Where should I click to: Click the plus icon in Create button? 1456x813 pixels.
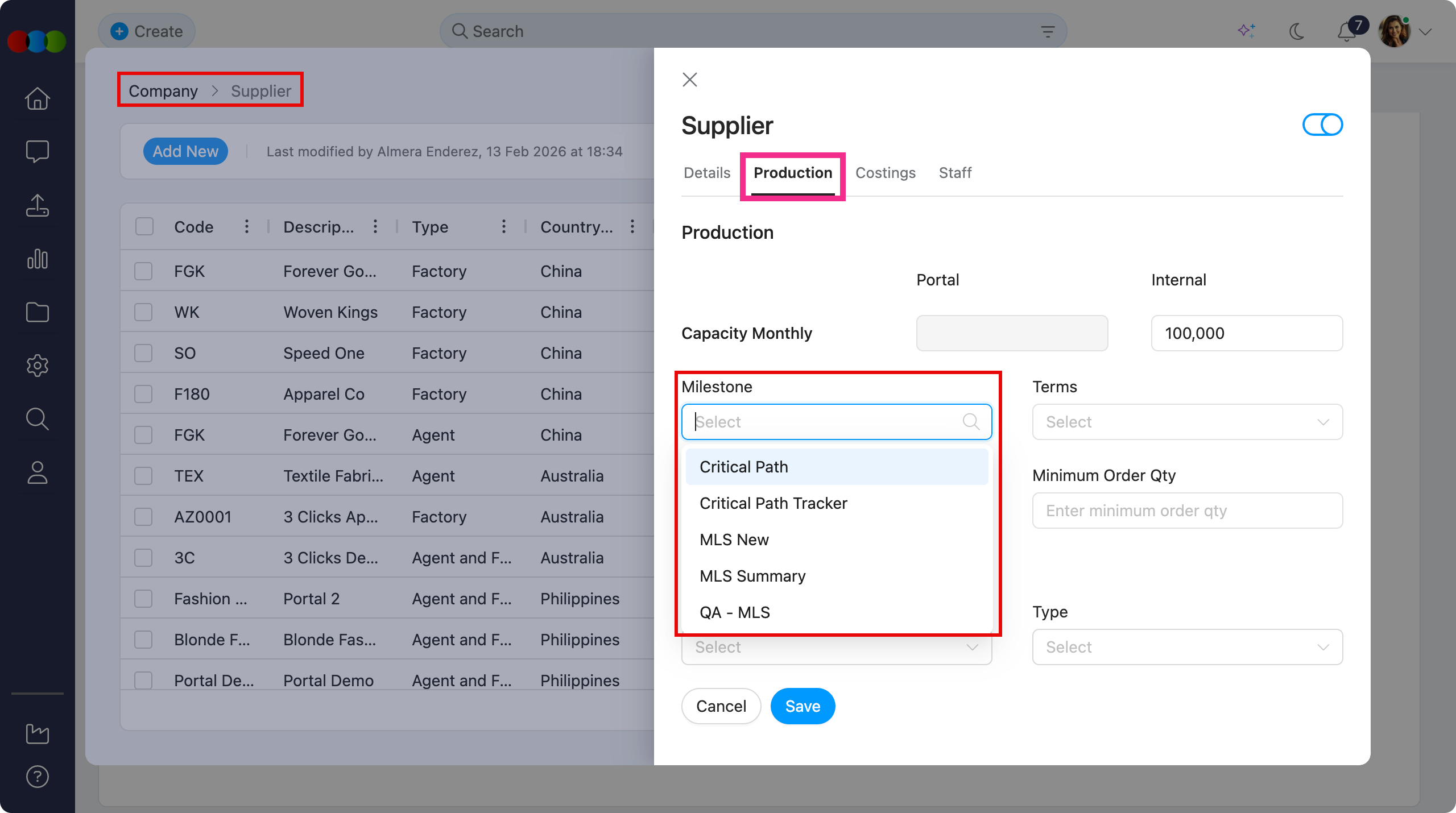119,31
